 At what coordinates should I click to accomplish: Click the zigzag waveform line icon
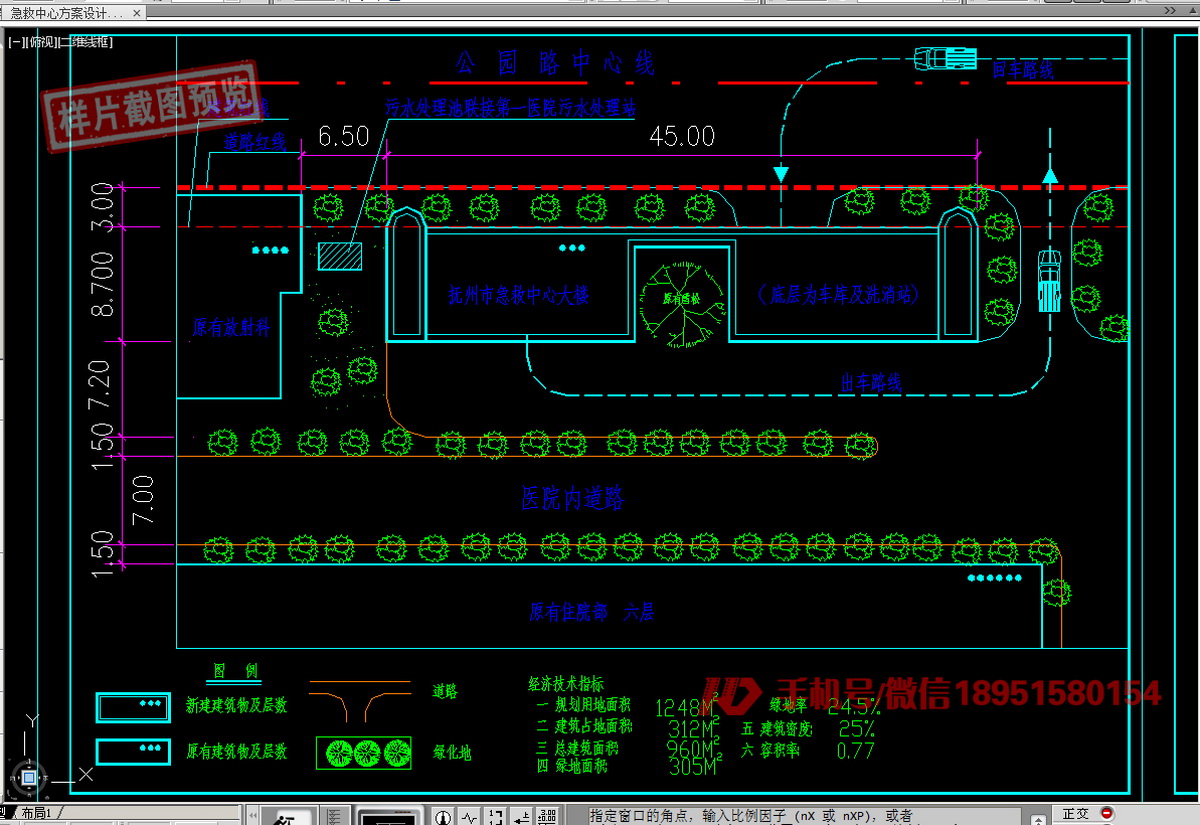(469, 817)
